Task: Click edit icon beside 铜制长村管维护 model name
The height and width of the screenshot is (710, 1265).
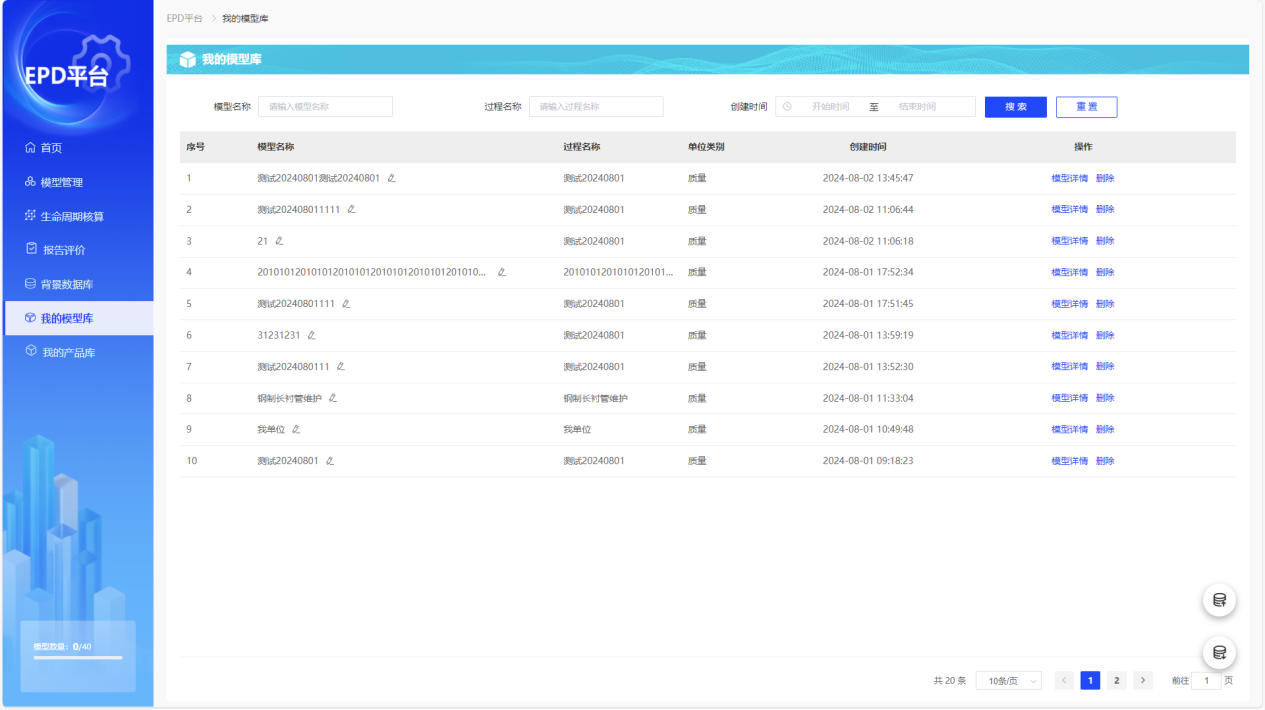Action: 333,398
